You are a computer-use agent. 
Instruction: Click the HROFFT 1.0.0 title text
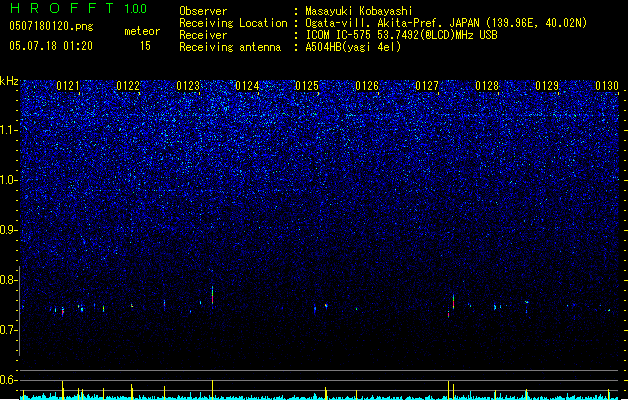point(79,8)
